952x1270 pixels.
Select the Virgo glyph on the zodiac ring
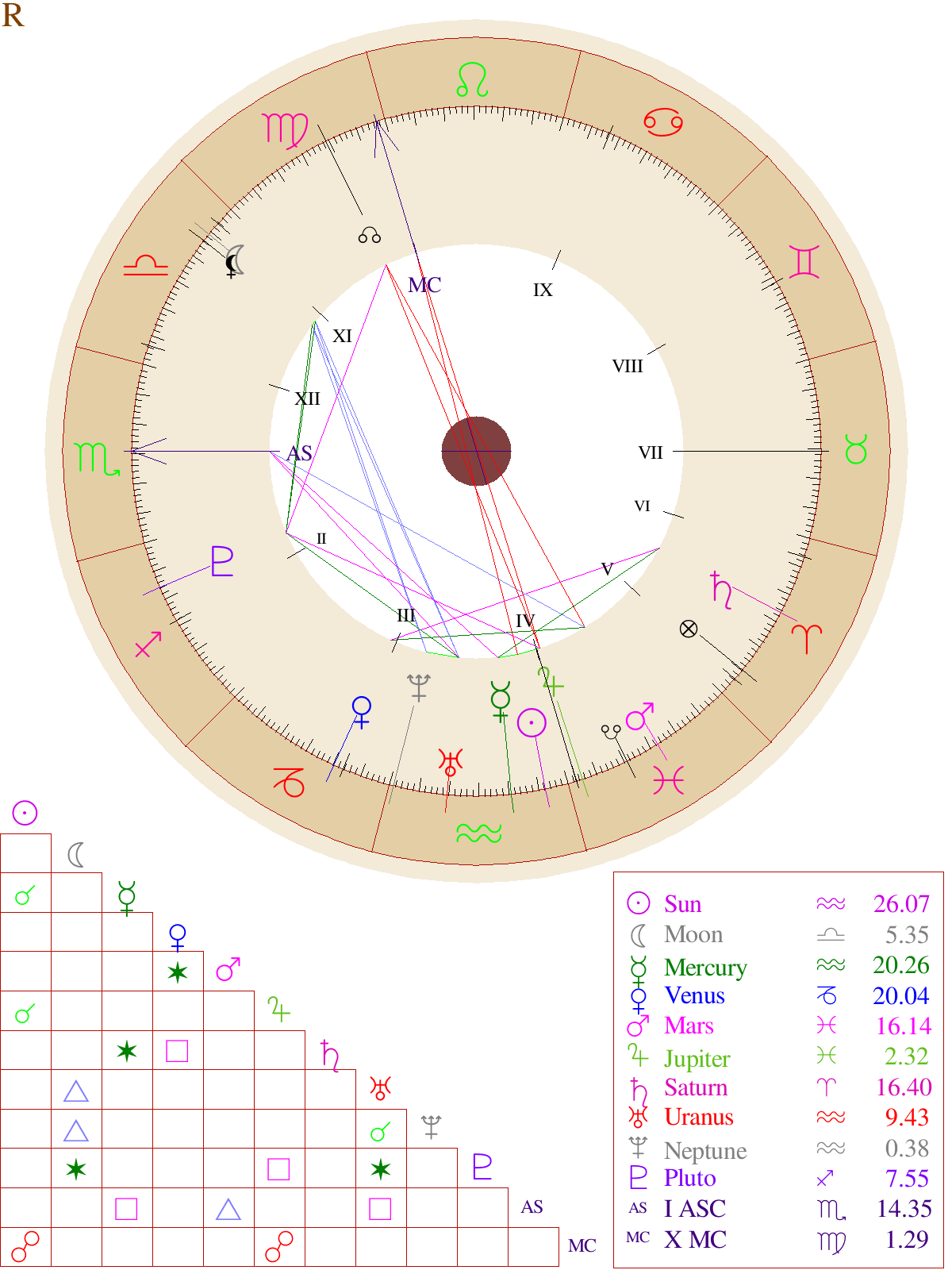pyautogui.click(x=285, y=130)
